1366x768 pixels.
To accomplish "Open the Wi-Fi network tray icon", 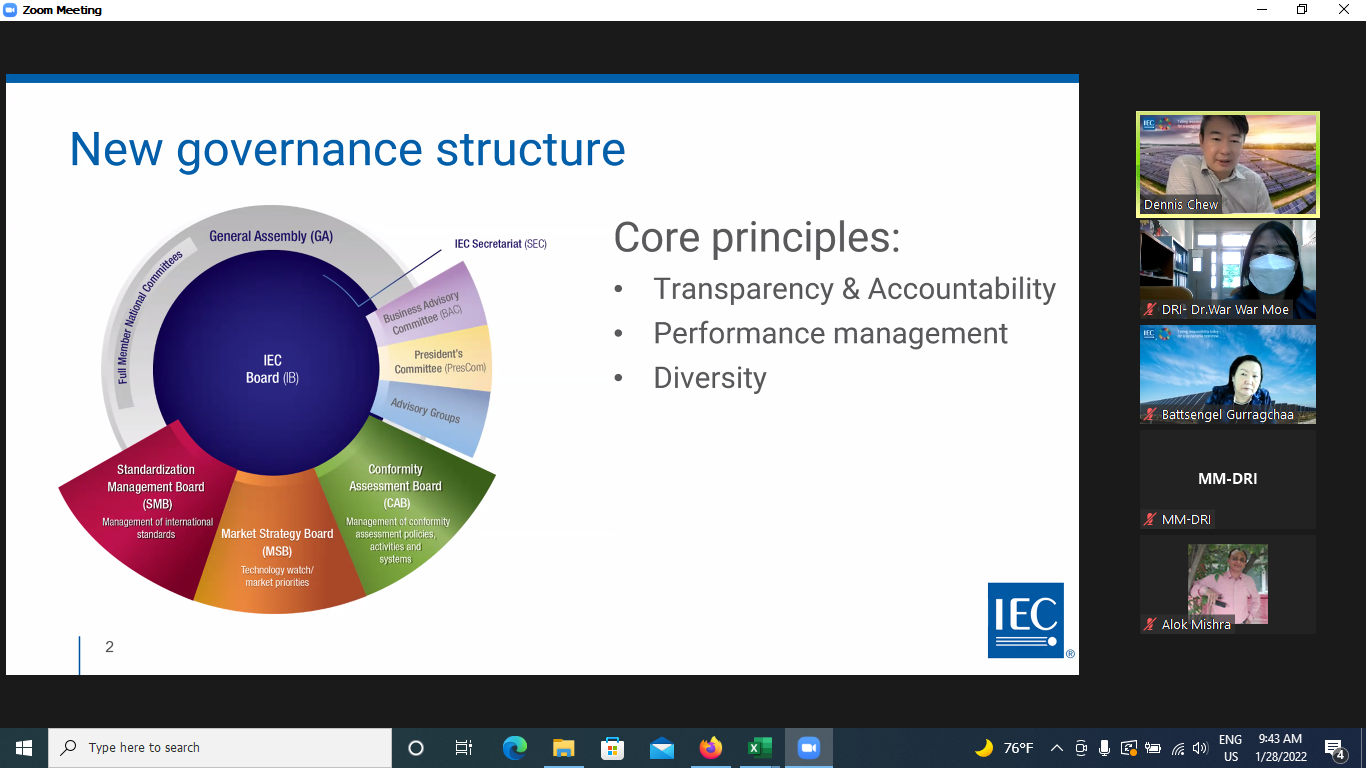I will coord(1178,747).
